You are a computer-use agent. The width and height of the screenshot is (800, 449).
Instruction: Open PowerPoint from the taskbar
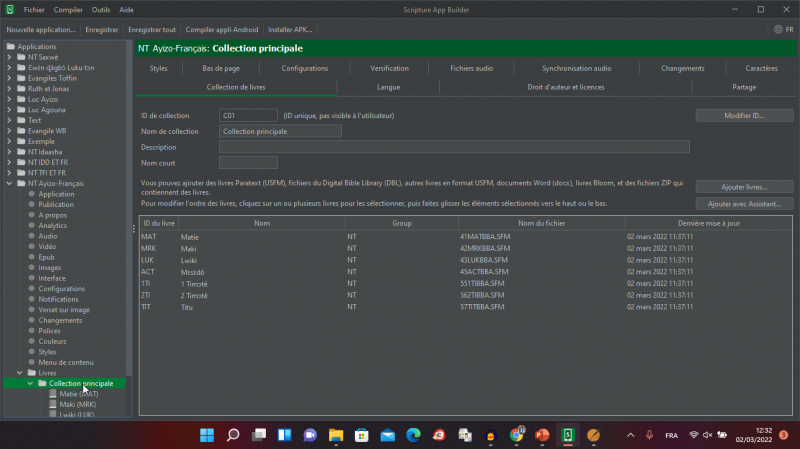pyautogui.click(x=542, y=435)
